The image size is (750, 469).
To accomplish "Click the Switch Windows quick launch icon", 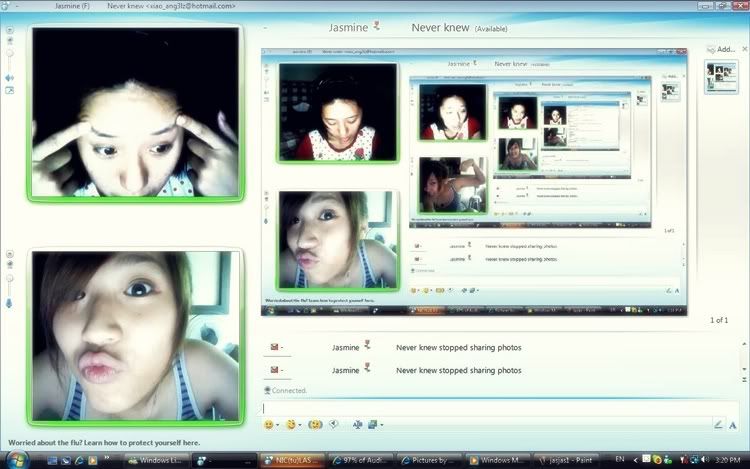I will [66, 460].
